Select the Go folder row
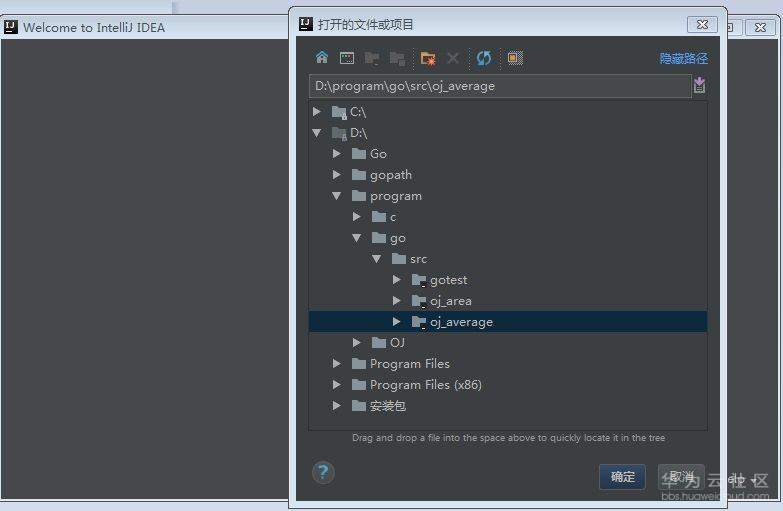Image resolution: width=783 pixels, height=511 pixels. (508, 154)
